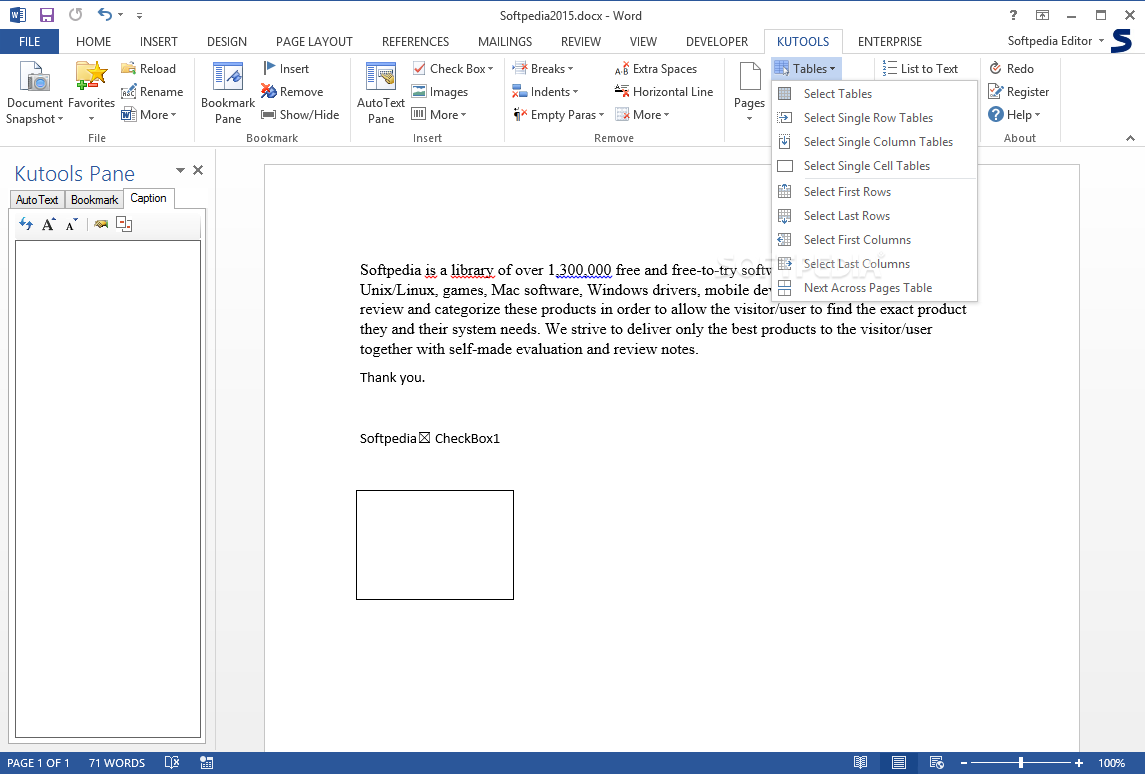Switch to the ENTERPRISE ribbon tab

tap(889, 42)
